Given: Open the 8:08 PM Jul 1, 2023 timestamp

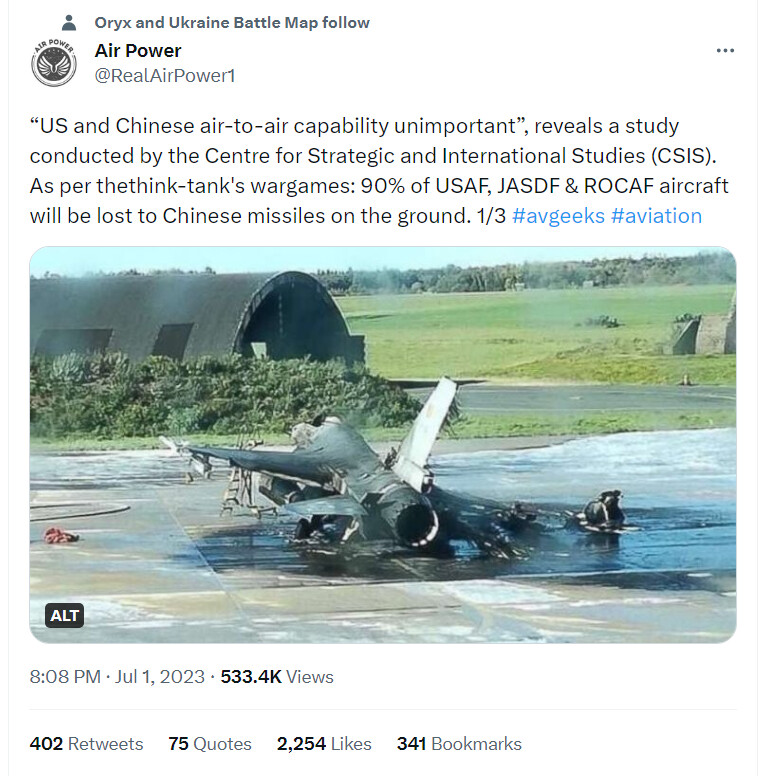Looking at the screenshot, I should click(119, 677).
